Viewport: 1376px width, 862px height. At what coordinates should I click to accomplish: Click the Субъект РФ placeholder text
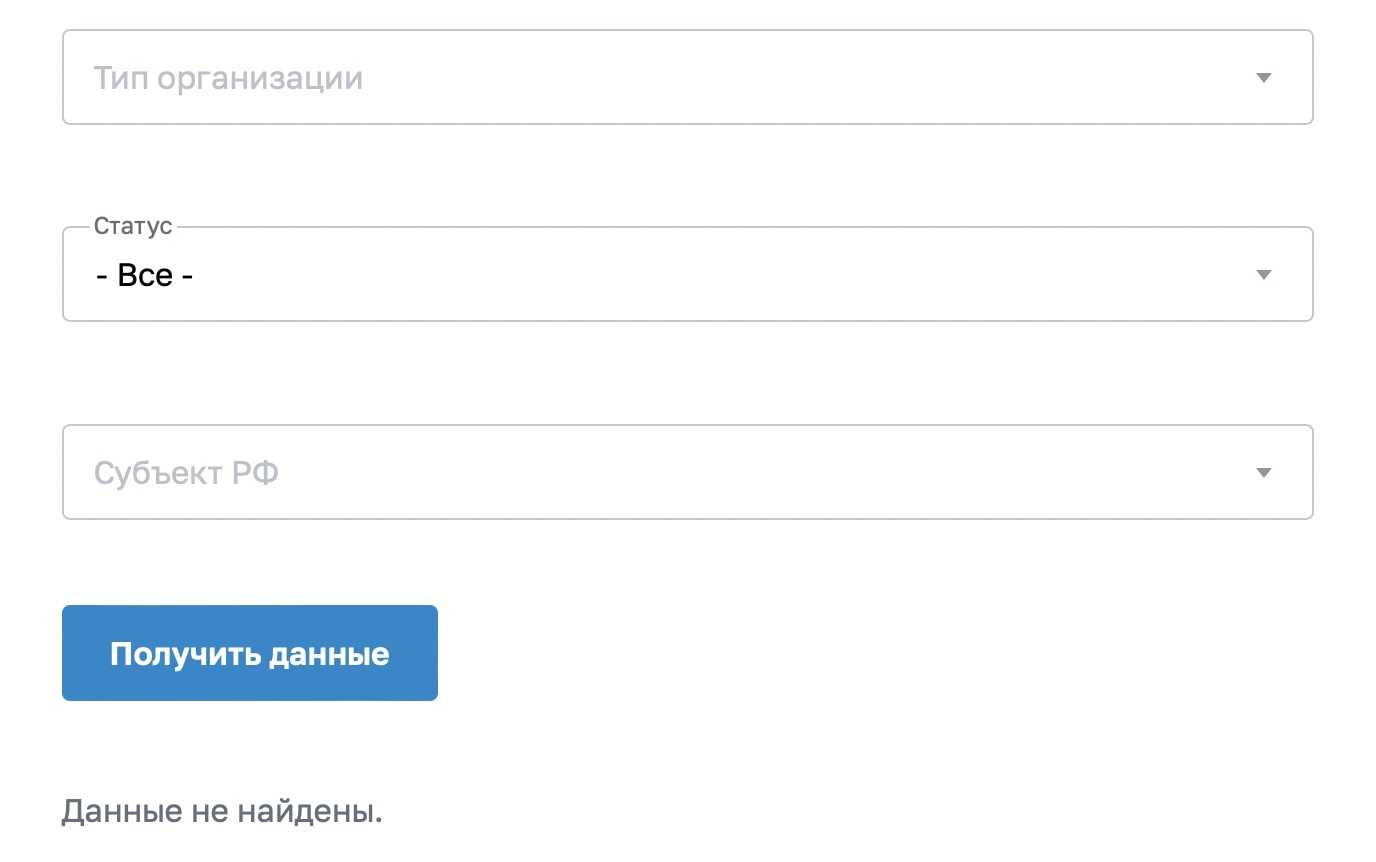[x=186, y=473]
